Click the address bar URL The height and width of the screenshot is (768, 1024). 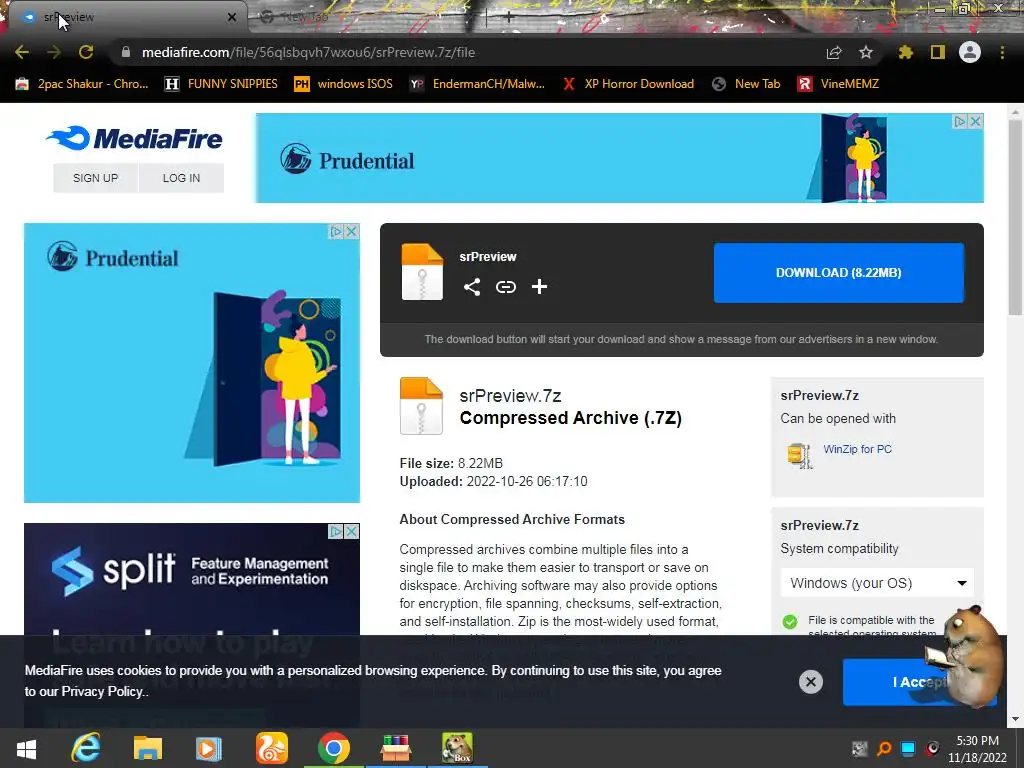308,52
